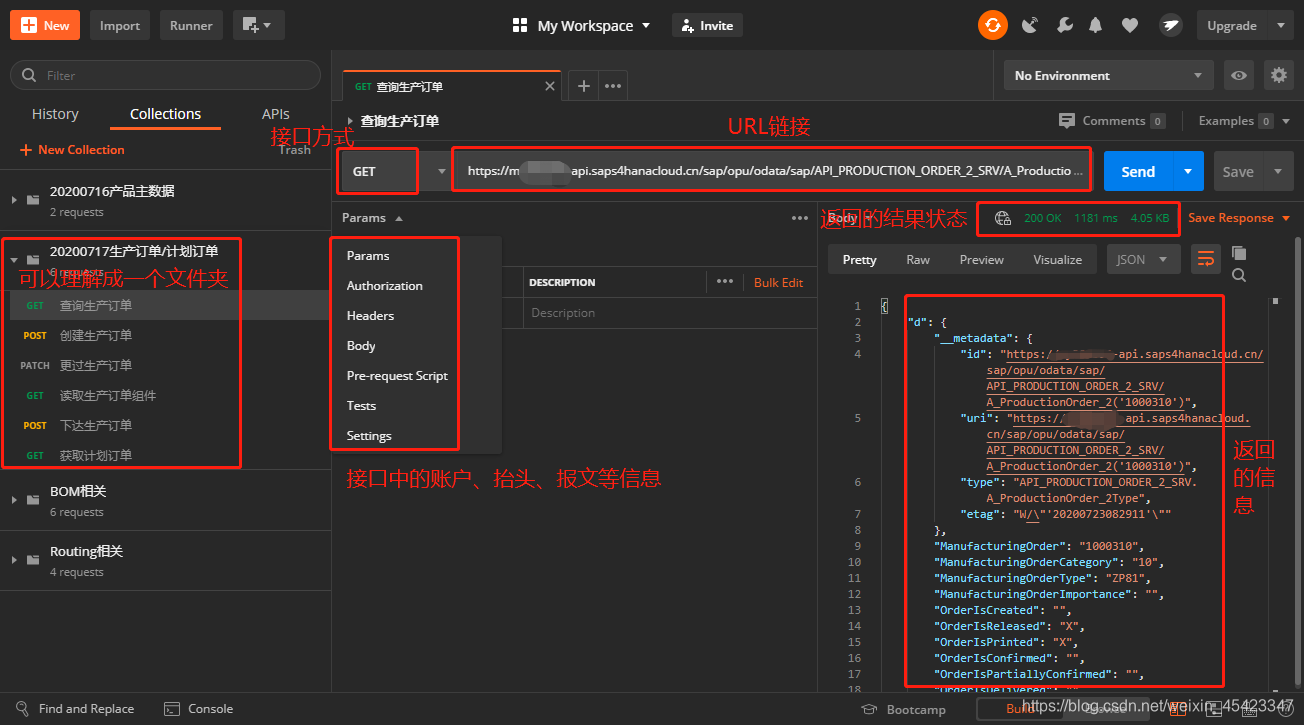The image size is (1304, 725).
Task: Open the Save Response dropdown
Action: tap(1239, 218)
